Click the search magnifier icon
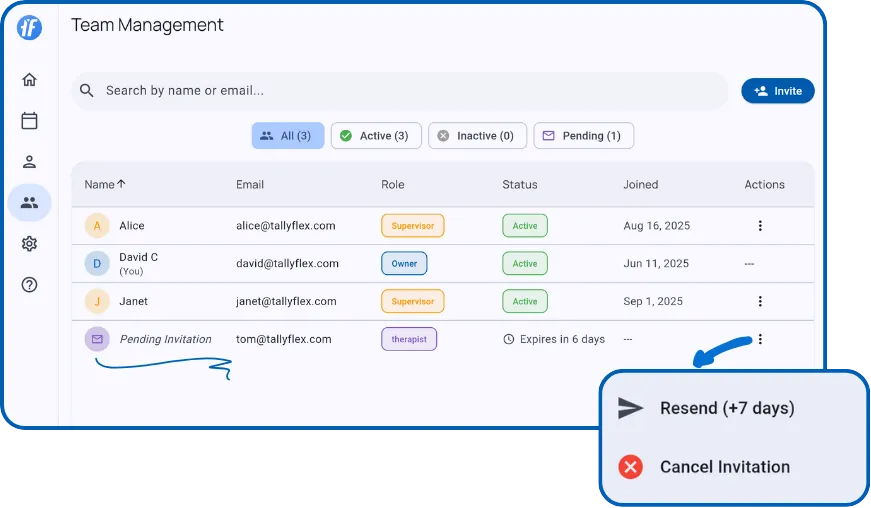 [x=87, y=91]
